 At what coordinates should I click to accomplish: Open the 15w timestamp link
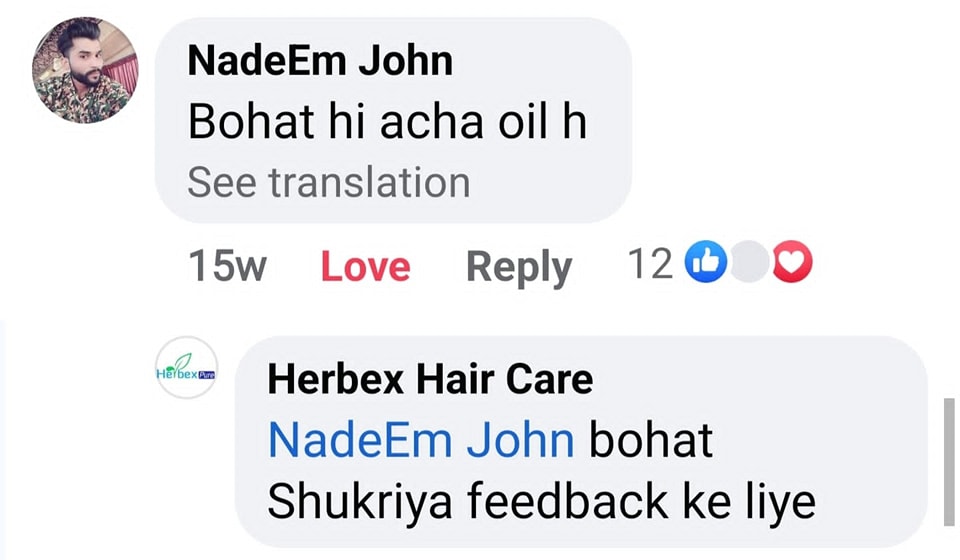[227, 266]
